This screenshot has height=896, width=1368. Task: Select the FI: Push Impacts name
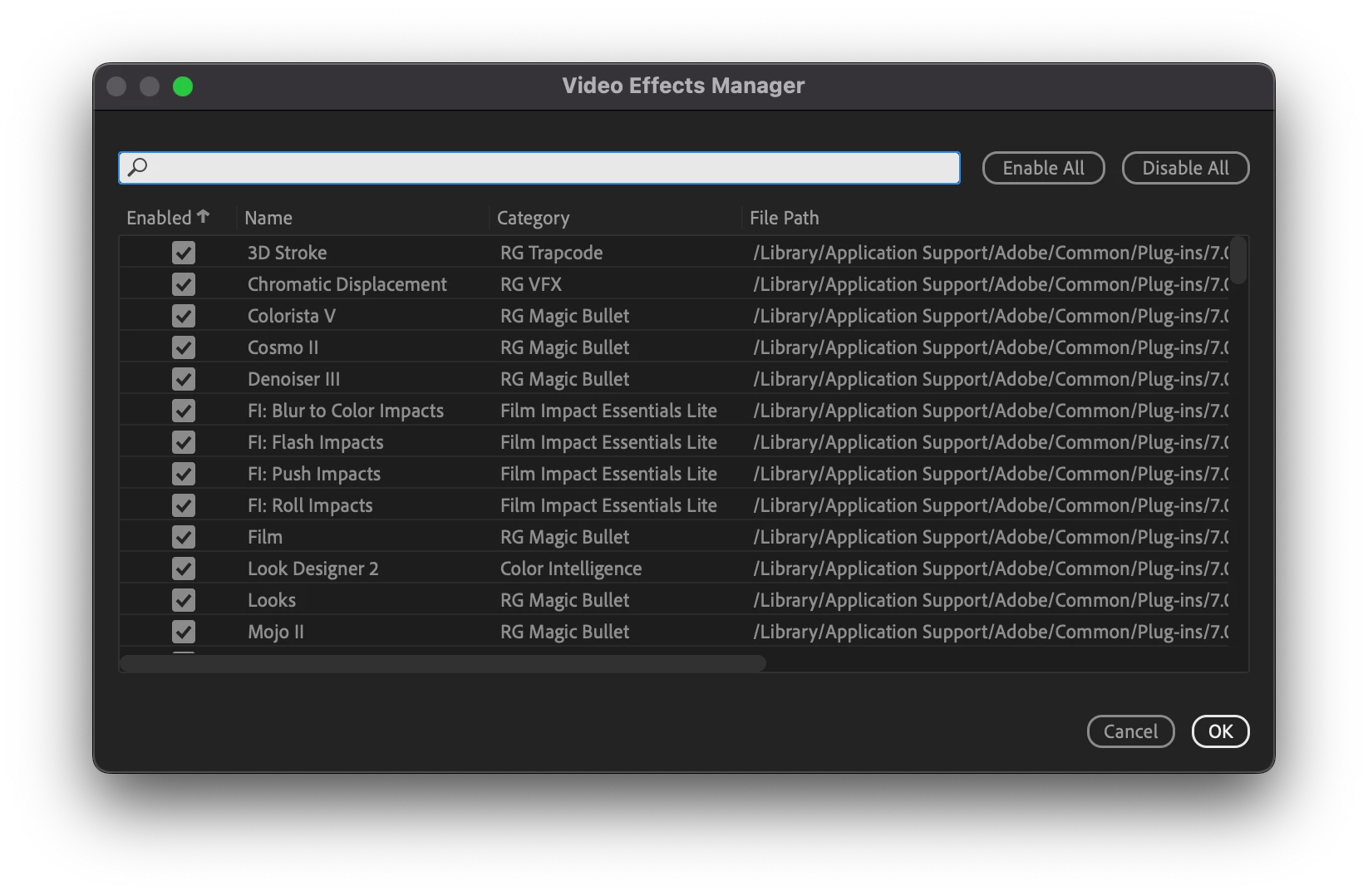tap(313, 474)
